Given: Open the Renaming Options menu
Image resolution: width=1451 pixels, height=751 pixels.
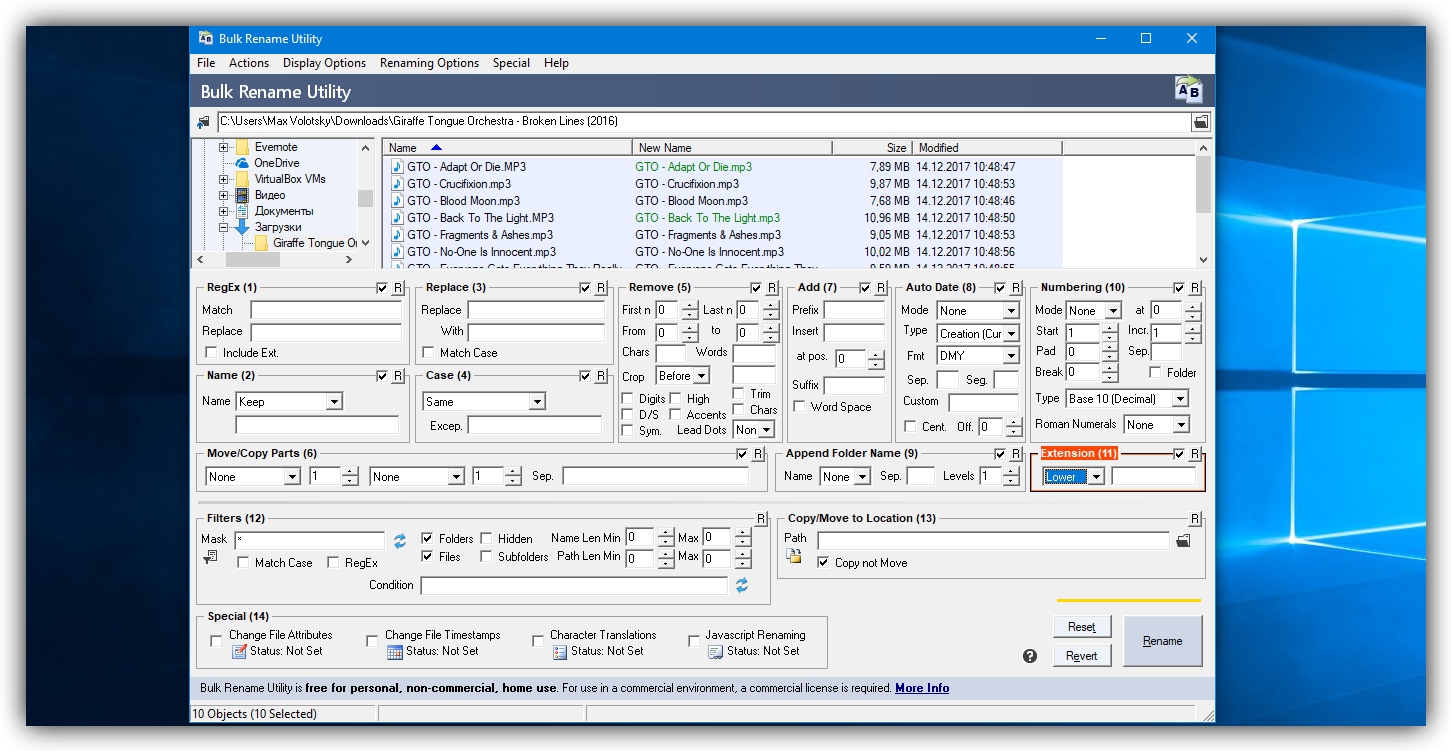Looking at the screenshot, I should coord(429,63).
